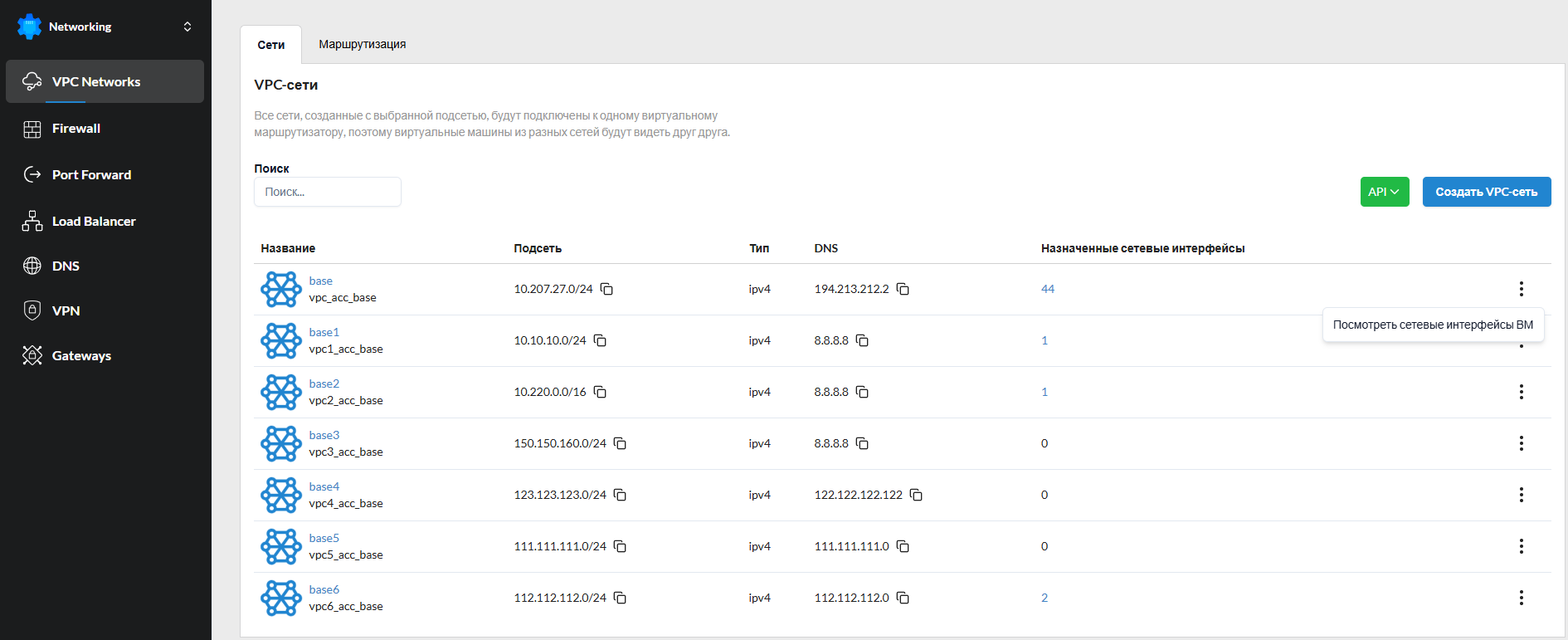Open actions menu for base2 row
The height and width of the screenshot is (640, 1568).
1521,392
